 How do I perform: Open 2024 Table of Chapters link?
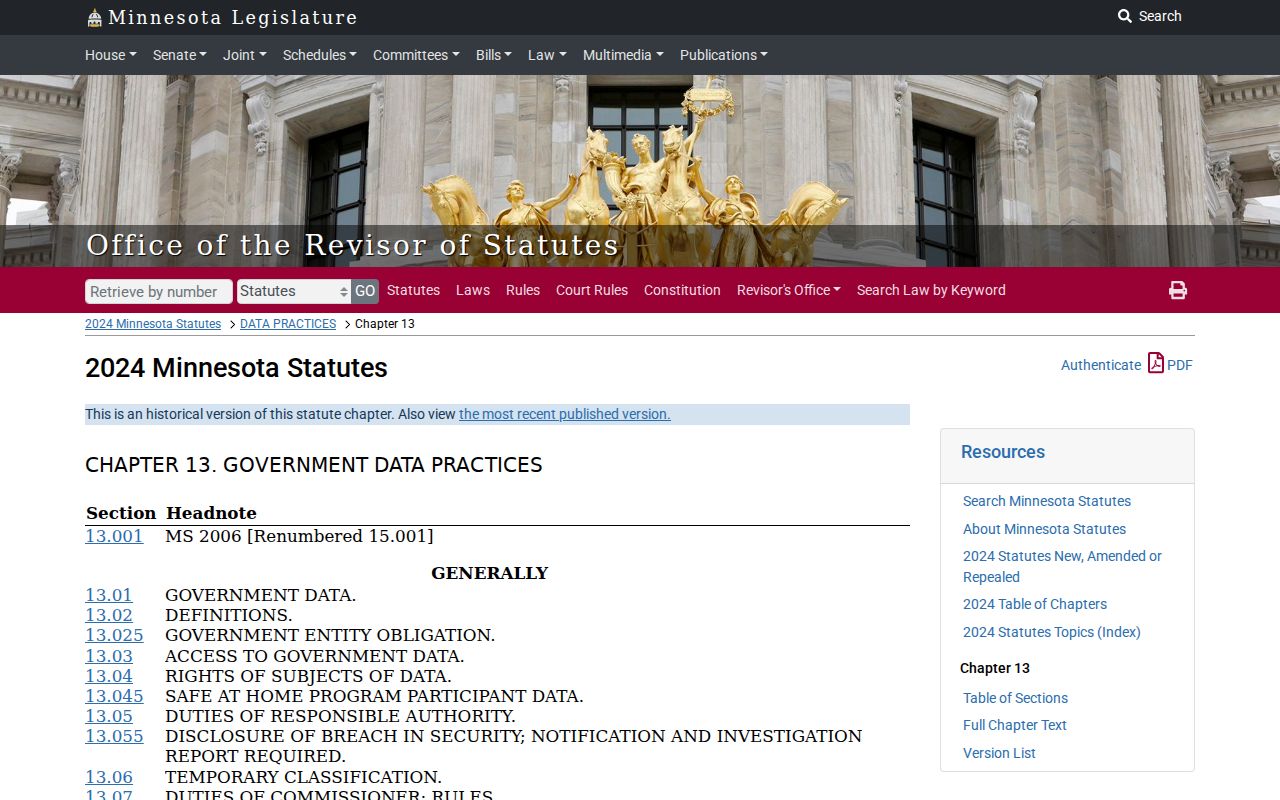point(1035,604)
